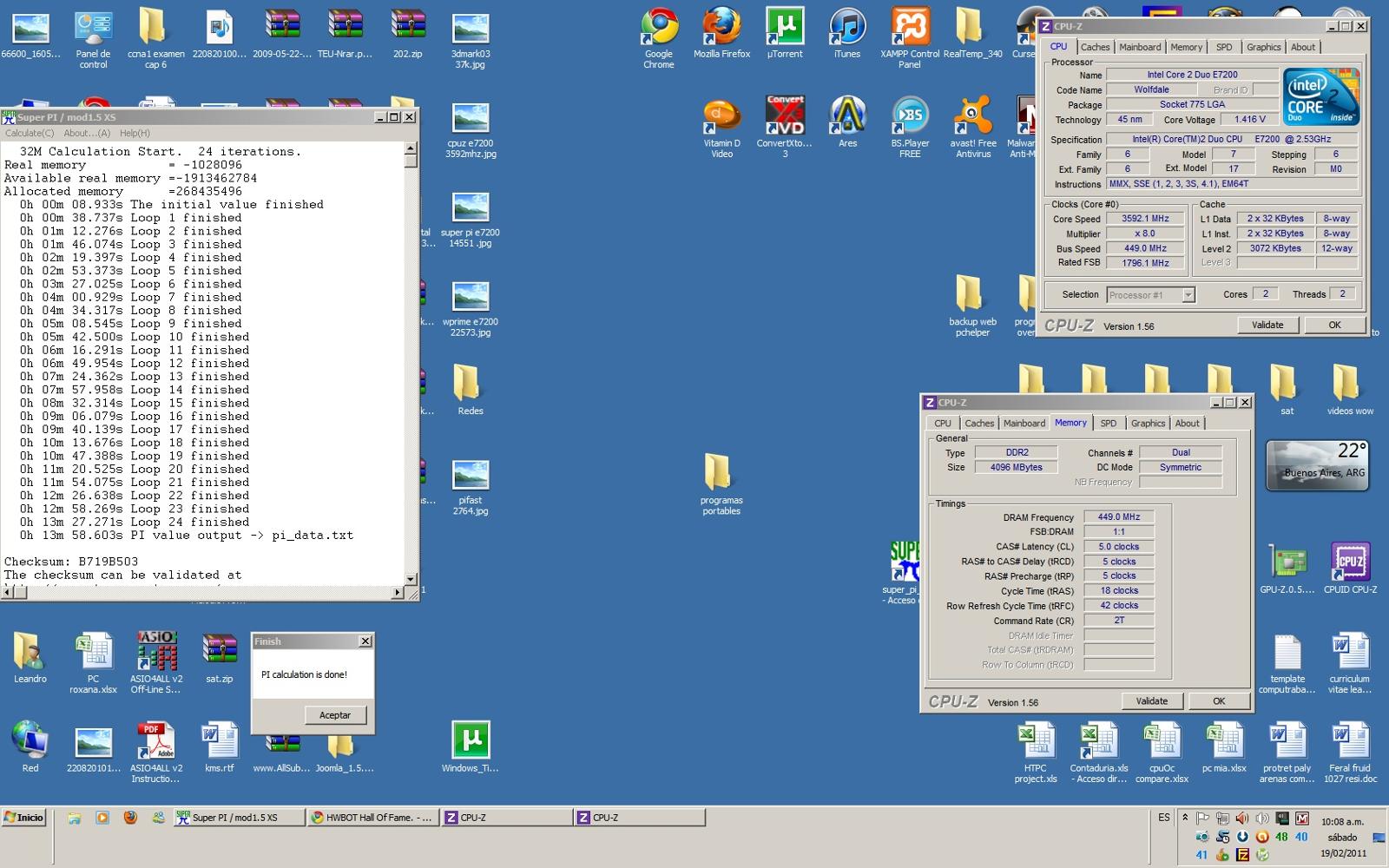
Task: Open the cpuOc compare.xlsx file icon
Action: pos(1162,753)
